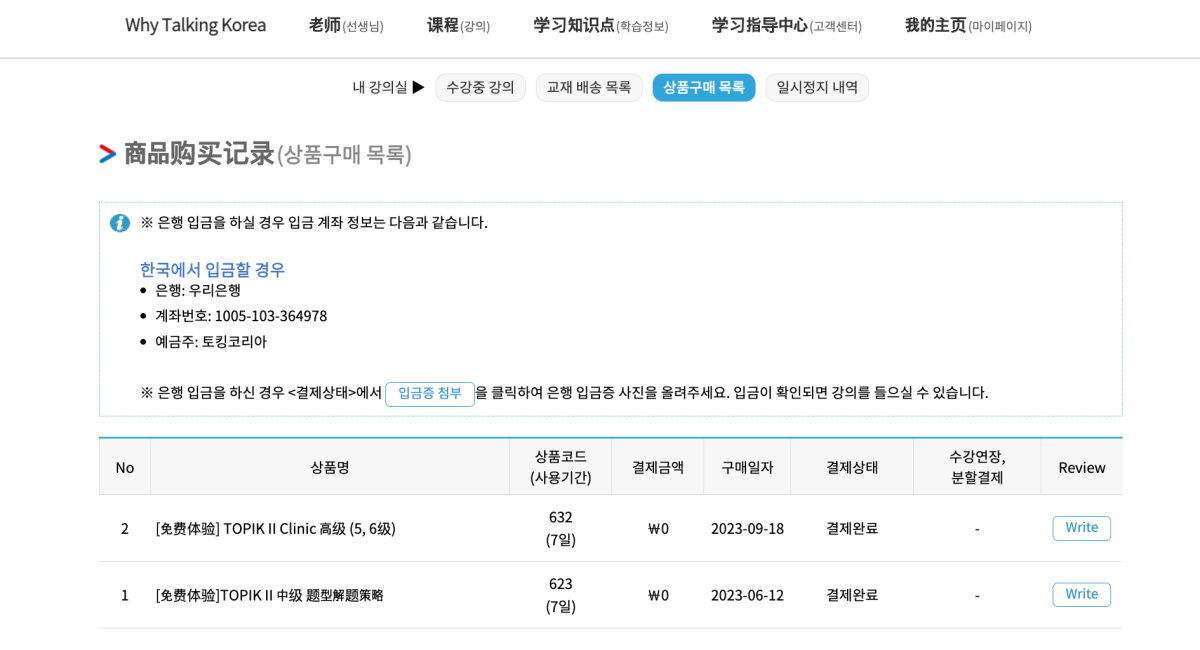Image resolution: width=1200 pixels, height=650 pixels.
Task: Open the TOPIK II 中级 题型解题策略 product name
Action: click(x=270, y=595)
